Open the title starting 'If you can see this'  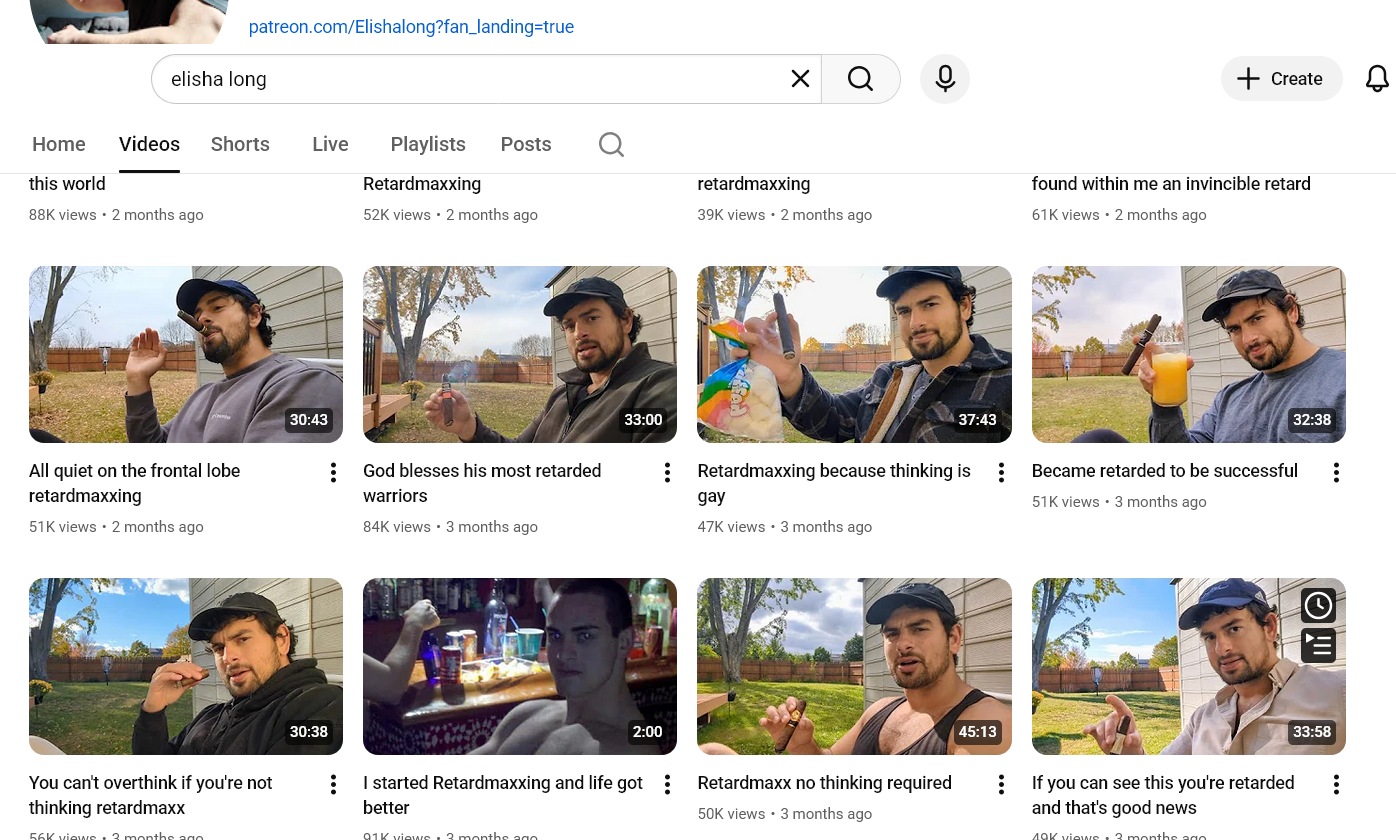1163,795
